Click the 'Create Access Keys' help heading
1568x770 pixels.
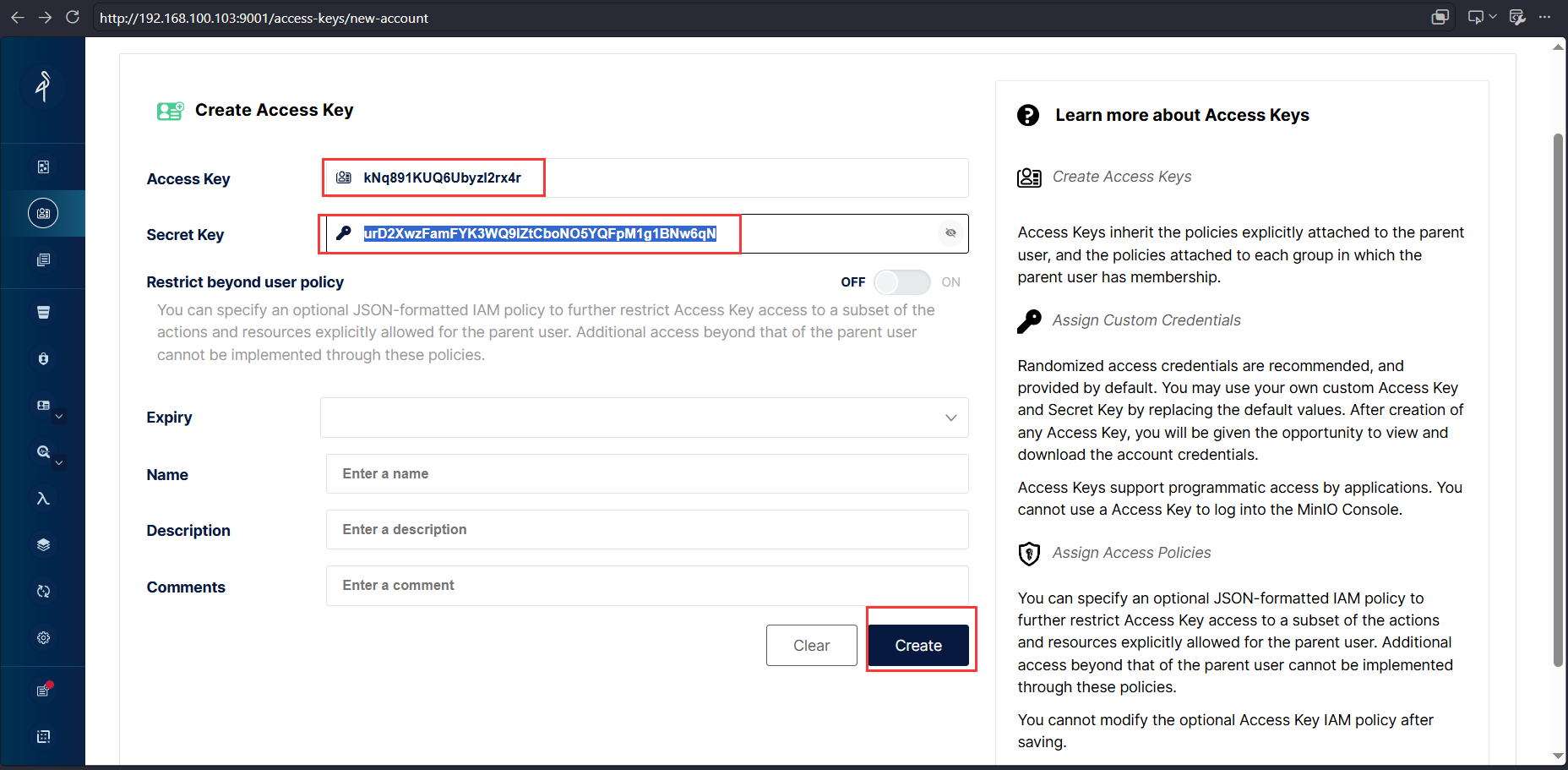click(1122, 177)
